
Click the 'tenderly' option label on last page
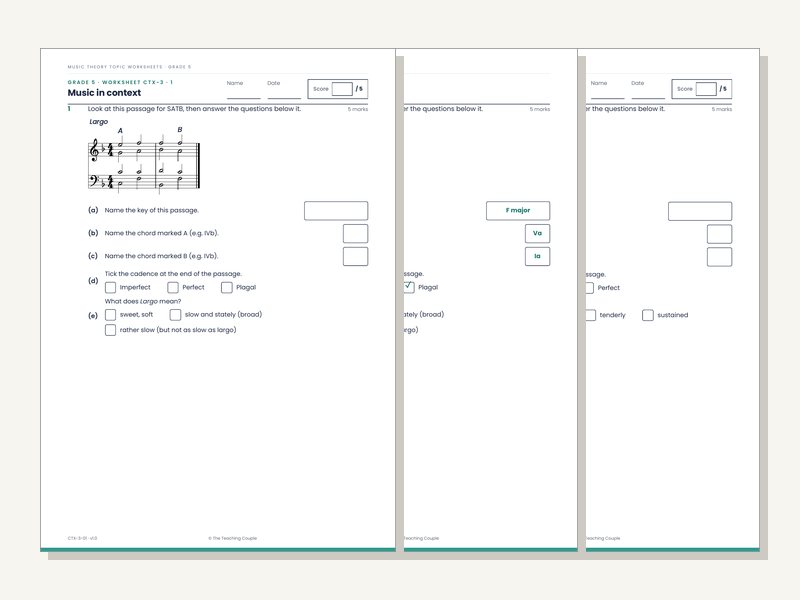[x=612, y=315]
